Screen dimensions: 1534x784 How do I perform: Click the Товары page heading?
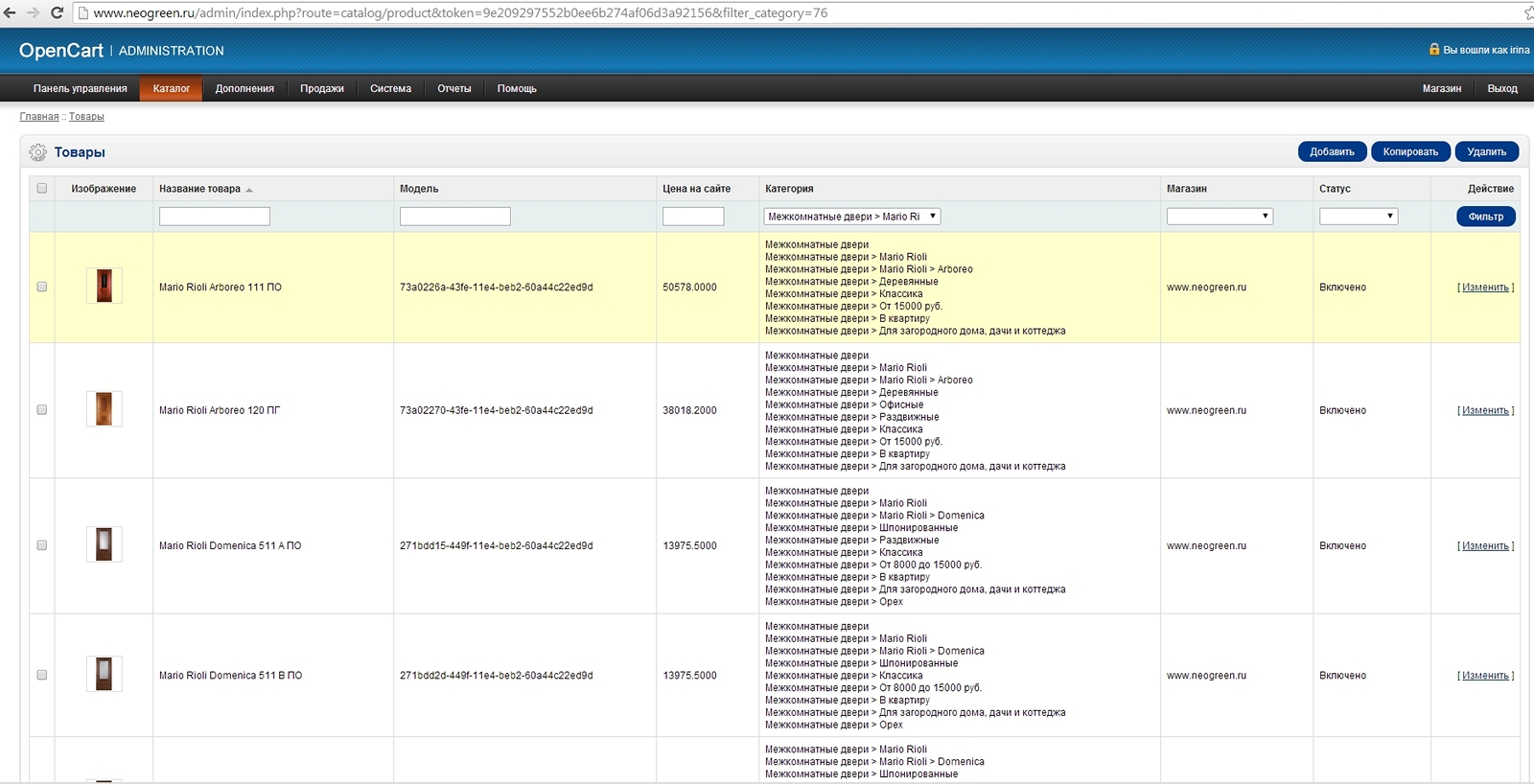coord(80,152)
